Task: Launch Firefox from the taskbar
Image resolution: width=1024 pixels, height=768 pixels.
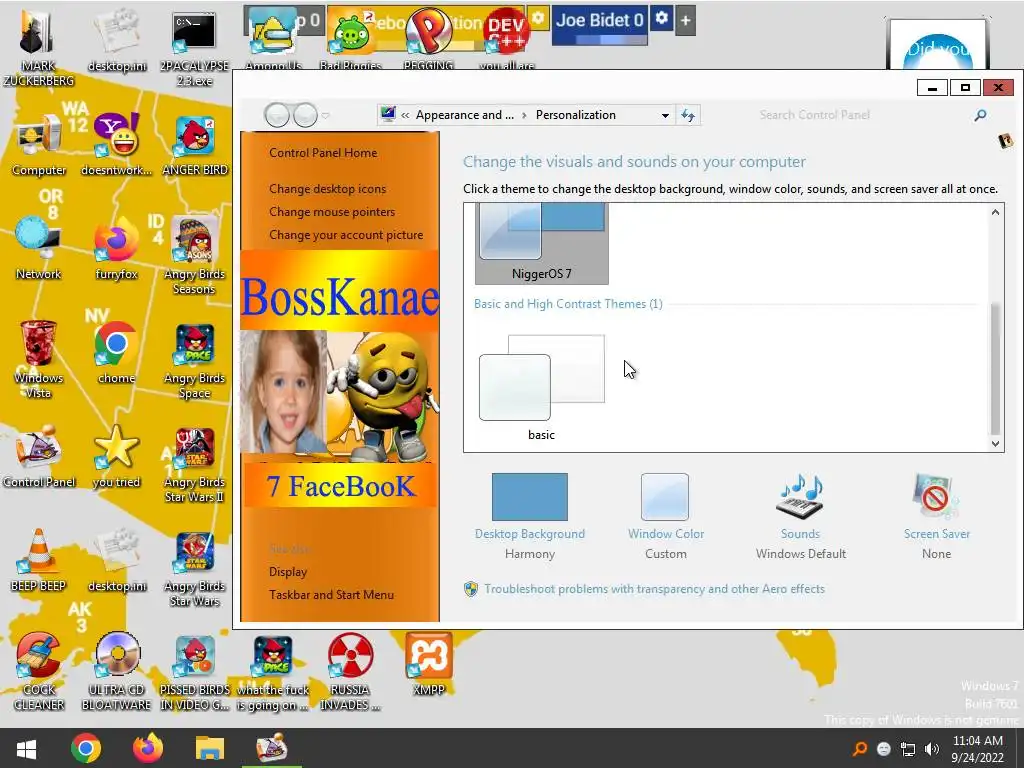Action: [148, 748]
